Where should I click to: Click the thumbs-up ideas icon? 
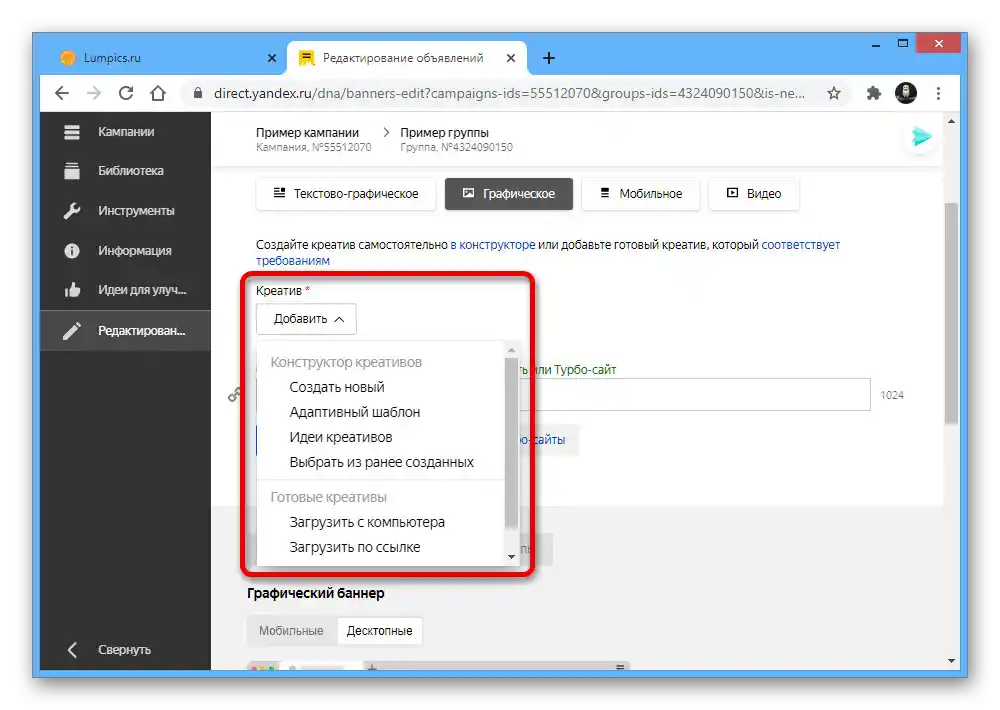[x=72, y=290]
